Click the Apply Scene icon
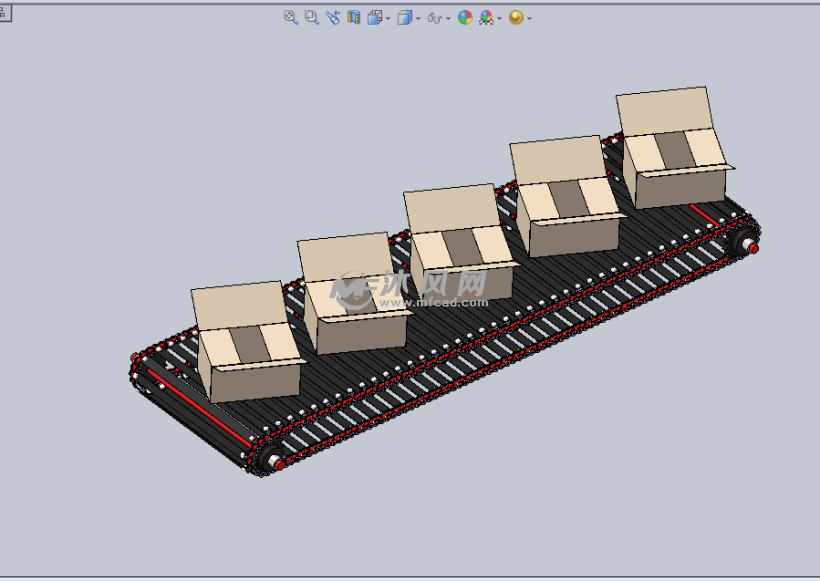820x581 pixels. click(x=486, y=18)
